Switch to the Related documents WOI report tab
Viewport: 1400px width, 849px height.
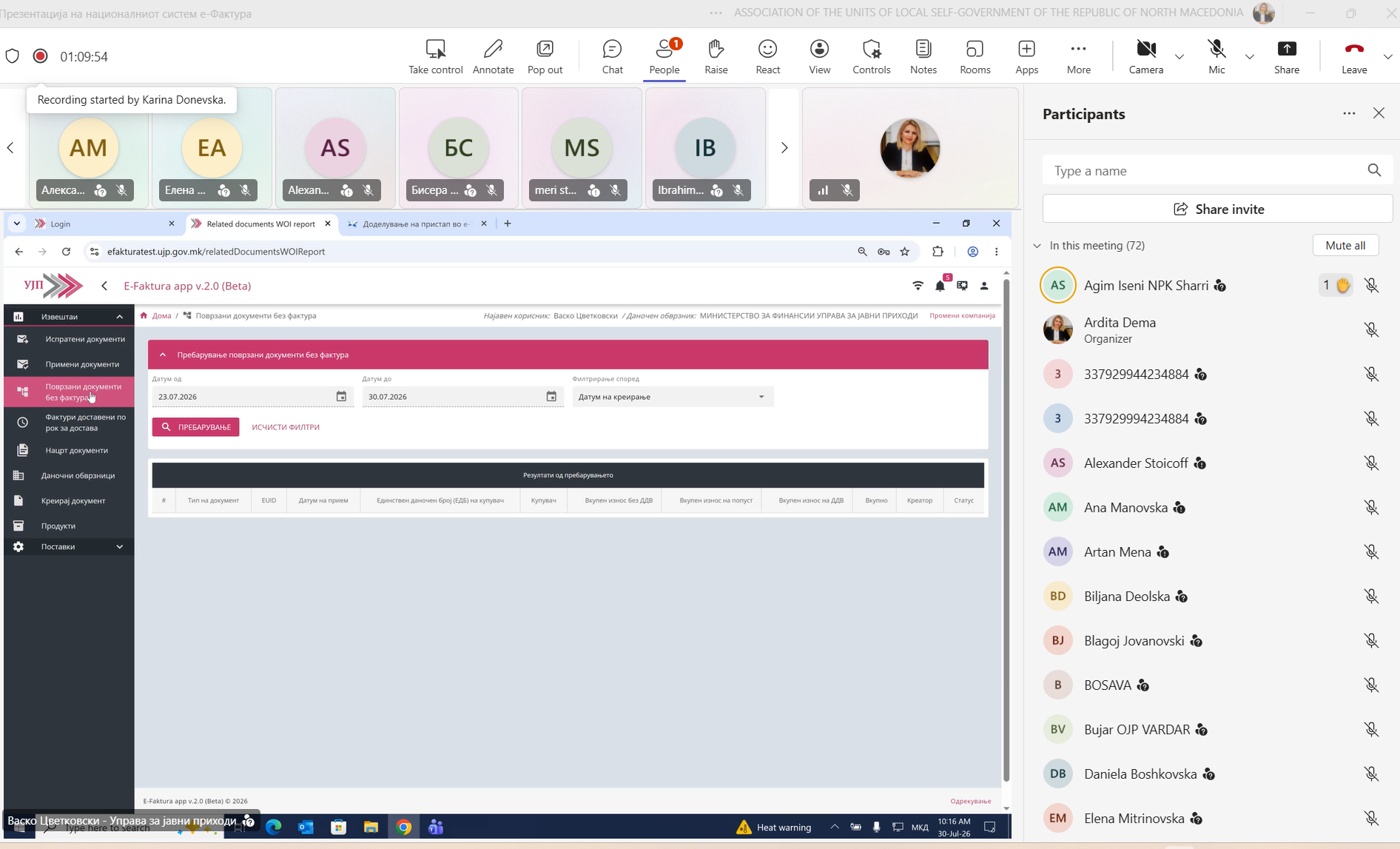260,224
